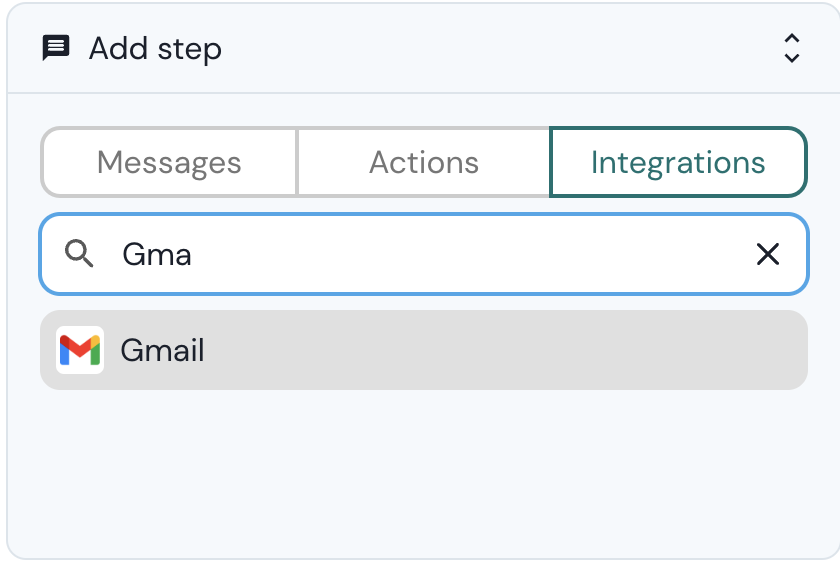Click the message icon beside Add step
The width and height of the screenshot is (840, 562).
click(56, 48)
